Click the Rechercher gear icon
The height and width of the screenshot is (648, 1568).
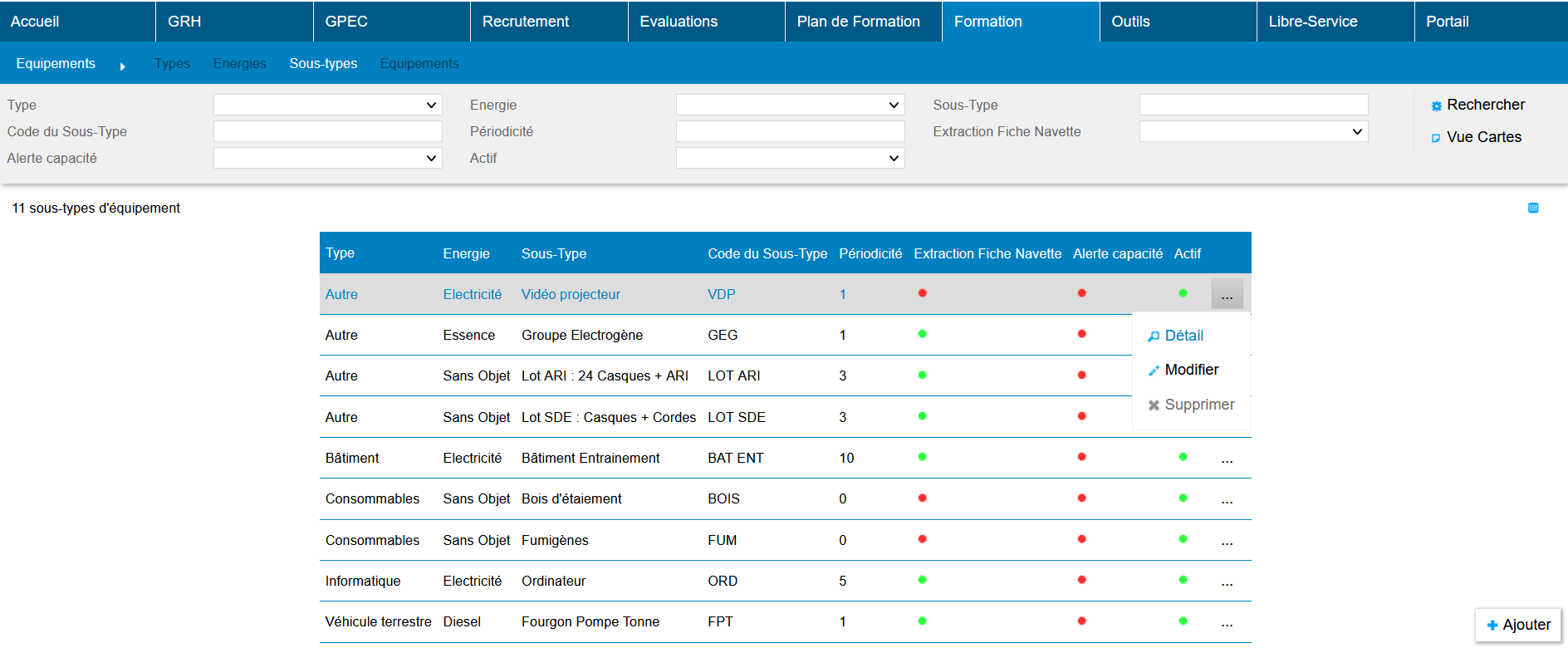tap(1436, 106)
